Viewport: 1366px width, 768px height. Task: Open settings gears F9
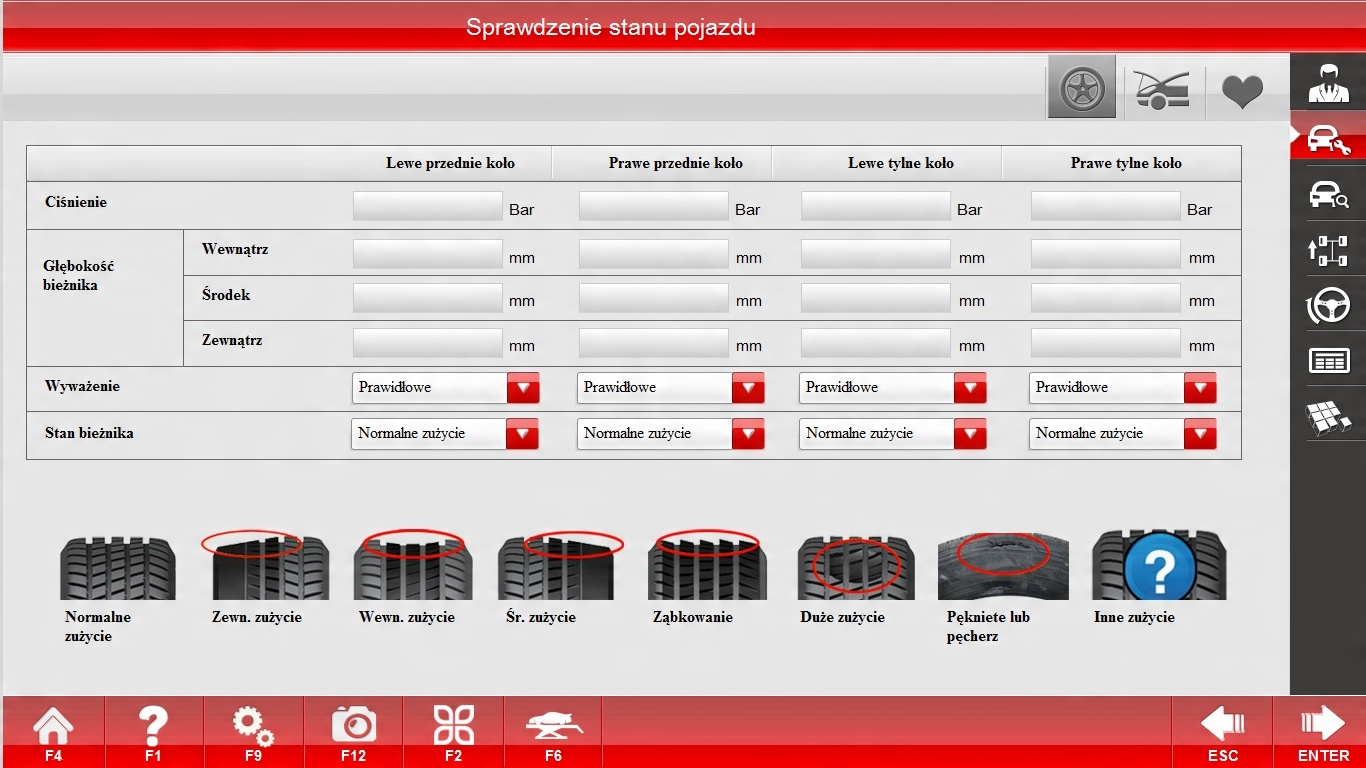[253, 731]
